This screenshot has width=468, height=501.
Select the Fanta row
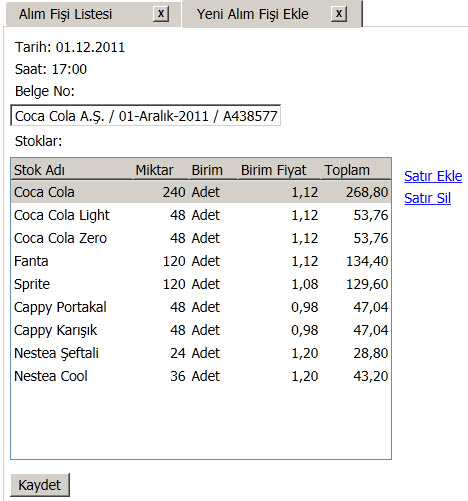coord(201,261)
